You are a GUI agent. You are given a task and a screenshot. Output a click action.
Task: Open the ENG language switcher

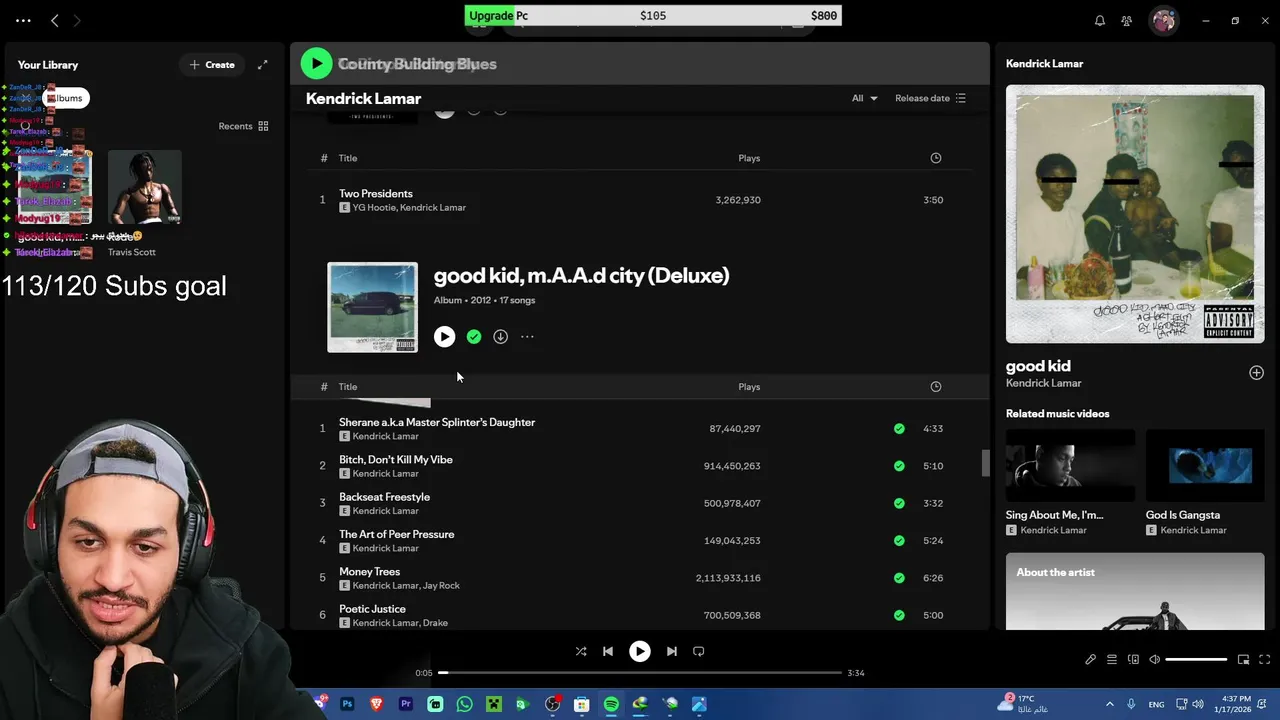pos(1156,704)
